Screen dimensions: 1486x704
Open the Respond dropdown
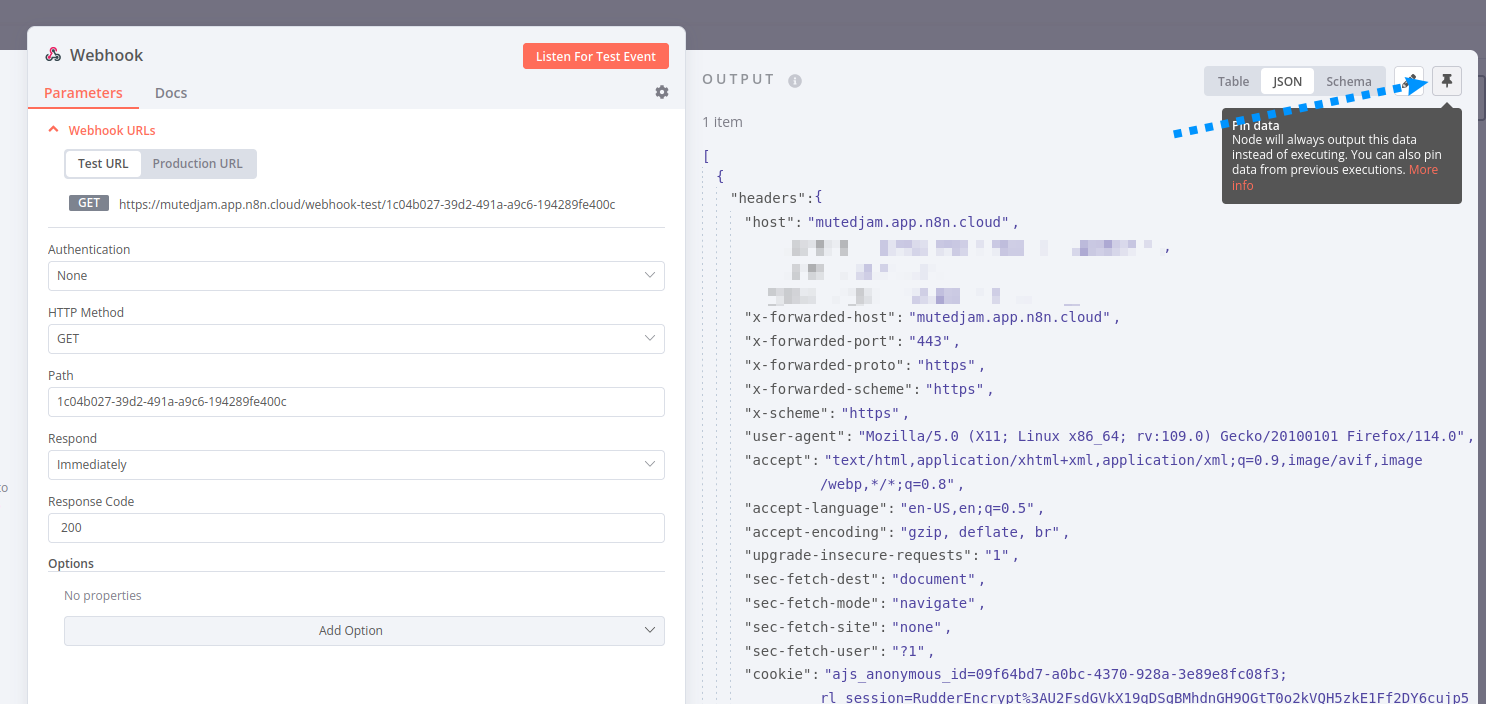click(x=356, y=465)
